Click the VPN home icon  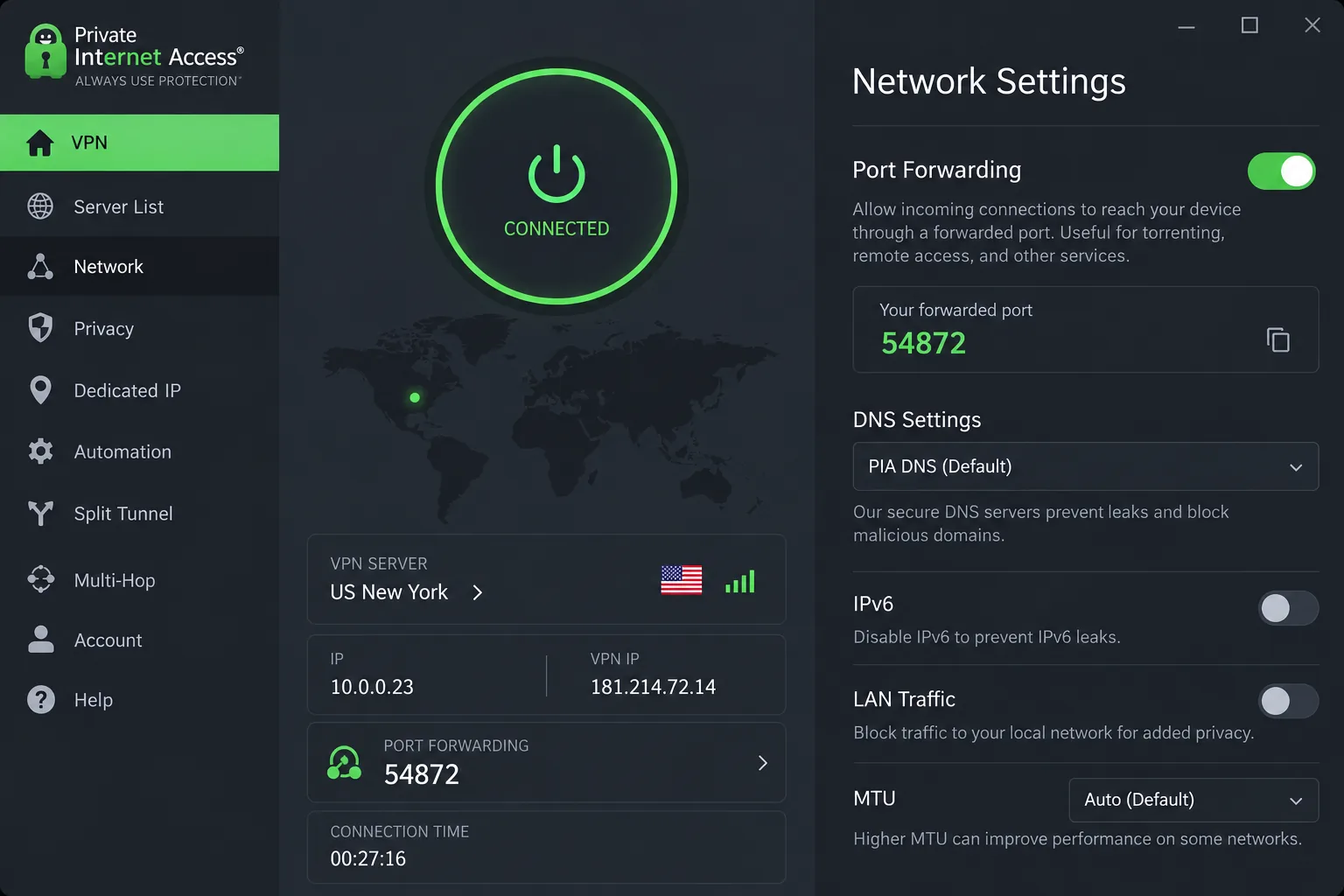click(40, 143)
